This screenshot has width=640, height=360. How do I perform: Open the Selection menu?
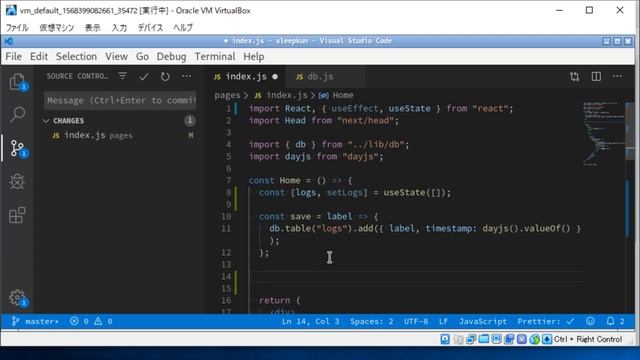coord(76,56)
